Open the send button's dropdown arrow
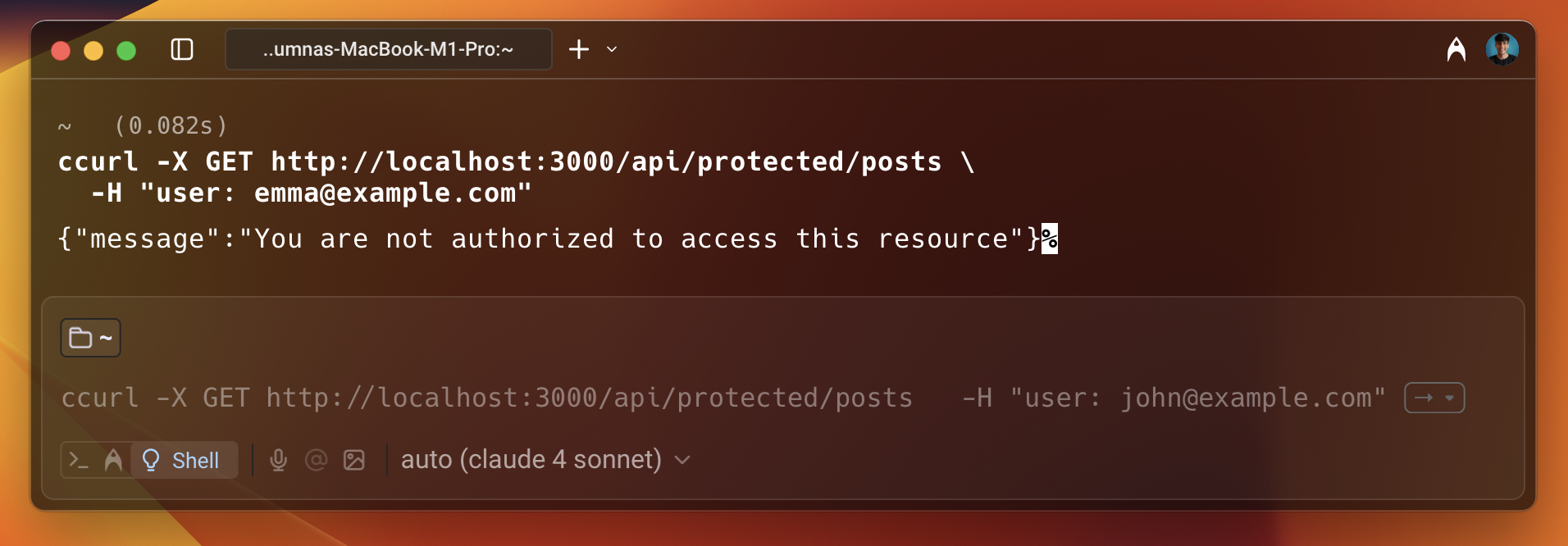The height and width of the screenshot is (546, 1568). [x=1450, y=397]
